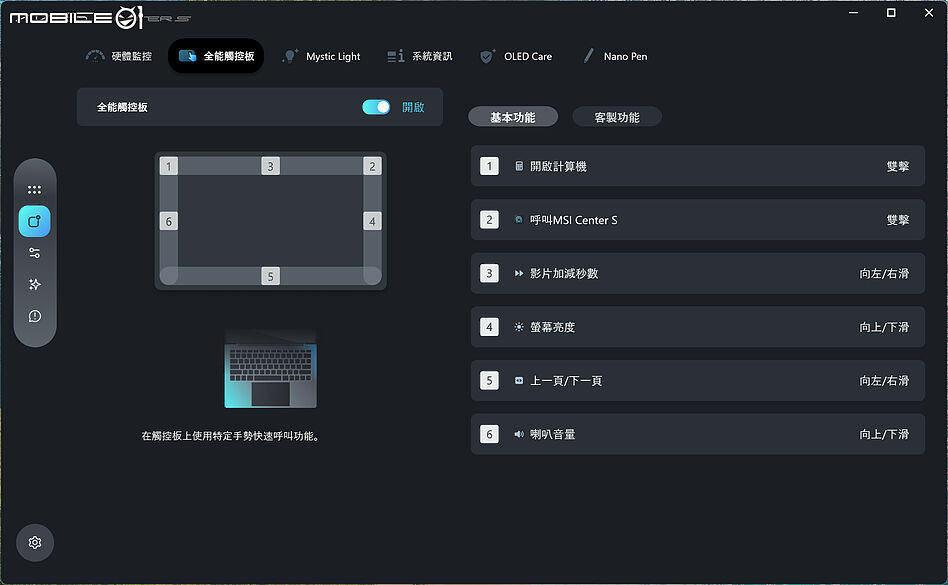The height and width of the screenshot is (585, 948).
Task: Minimize the application window
Action: [853, 12]
